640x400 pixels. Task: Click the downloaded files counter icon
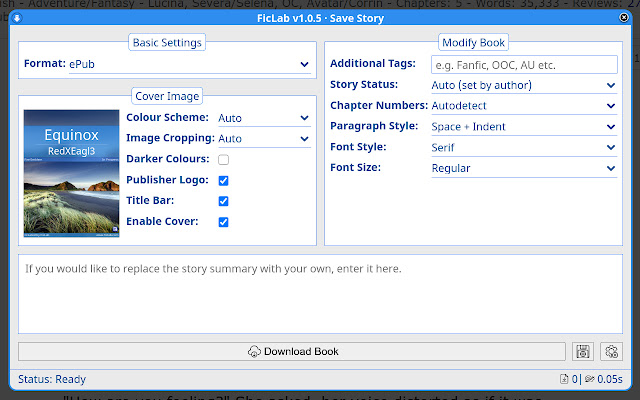pos(565,380)
